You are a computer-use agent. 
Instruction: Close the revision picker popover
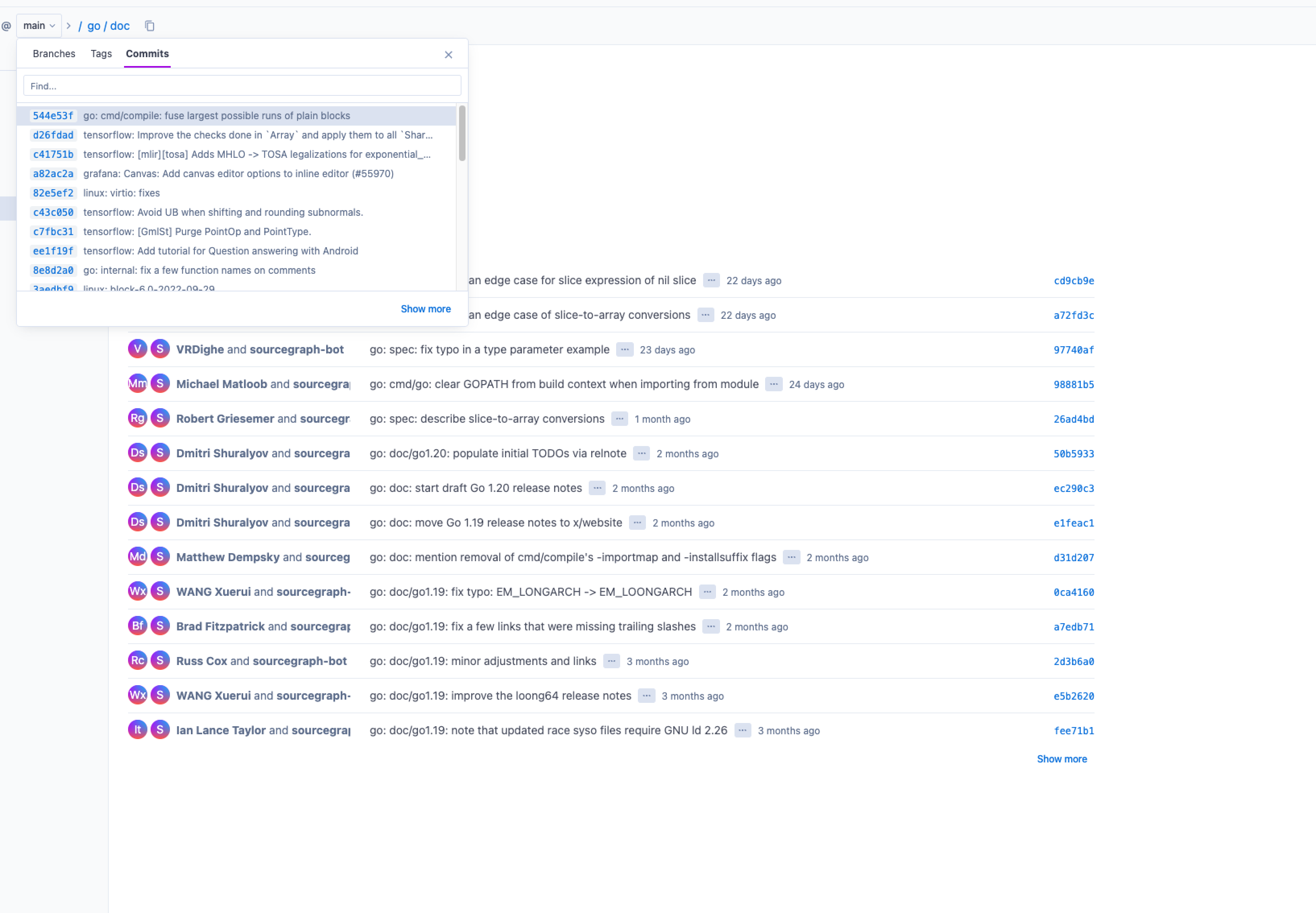(448, 55)
